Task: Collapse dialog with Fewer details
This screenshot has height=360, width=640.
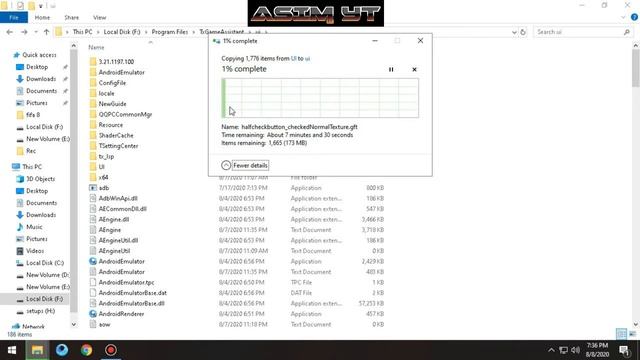Action: [x=245, y=165]
